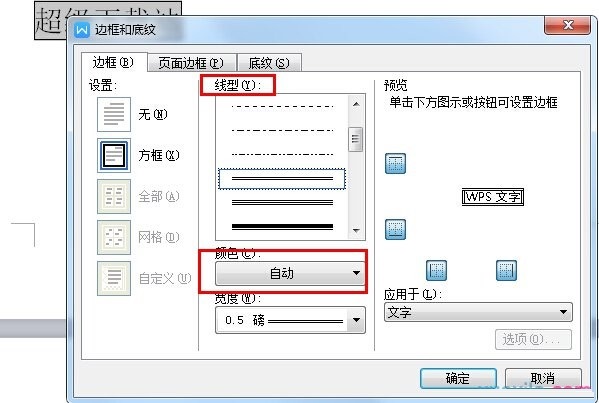This screenshot has height=403, width=599.
Task: Open the 宽度 width dropdown showing 0.5 磅
Action: [x=290, y=320]
